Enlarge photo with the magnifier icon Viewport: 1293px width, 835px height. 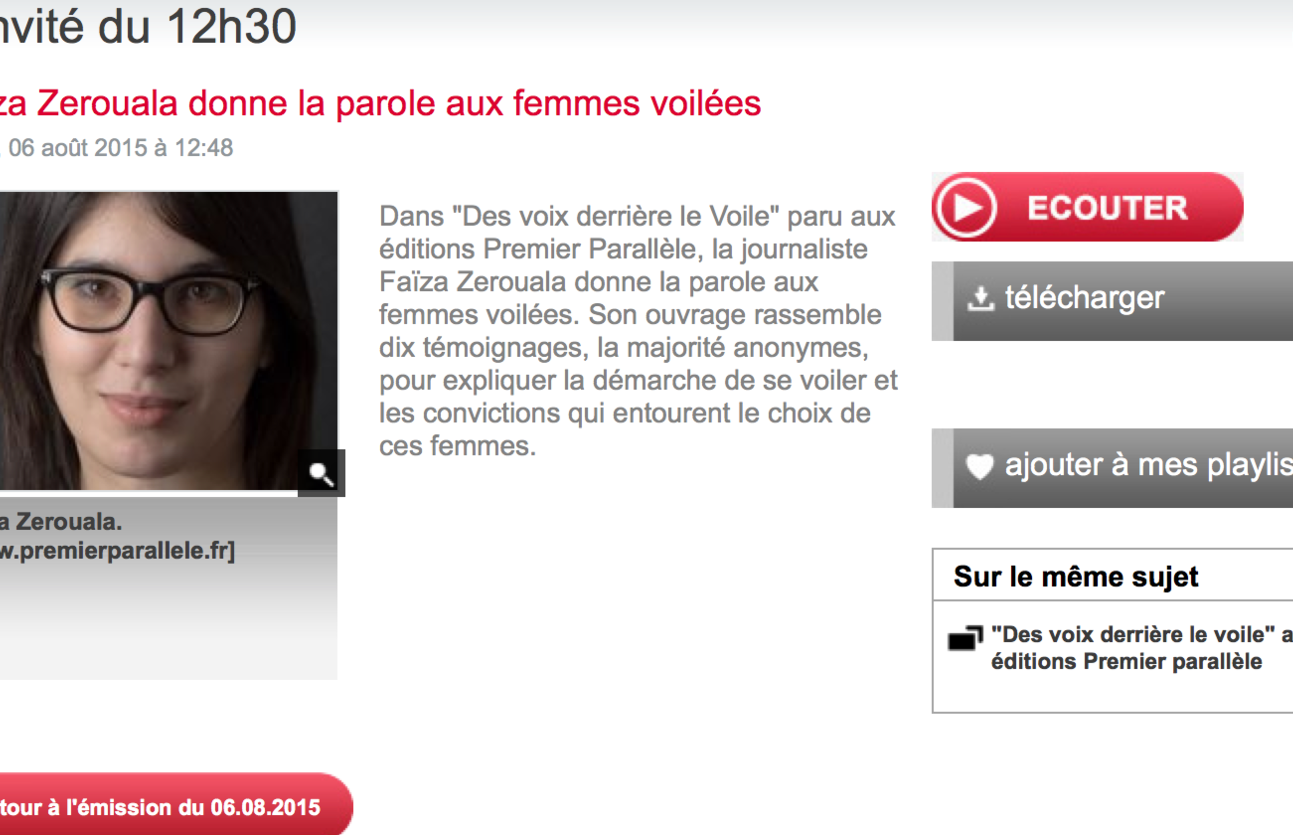click(322, 473)
